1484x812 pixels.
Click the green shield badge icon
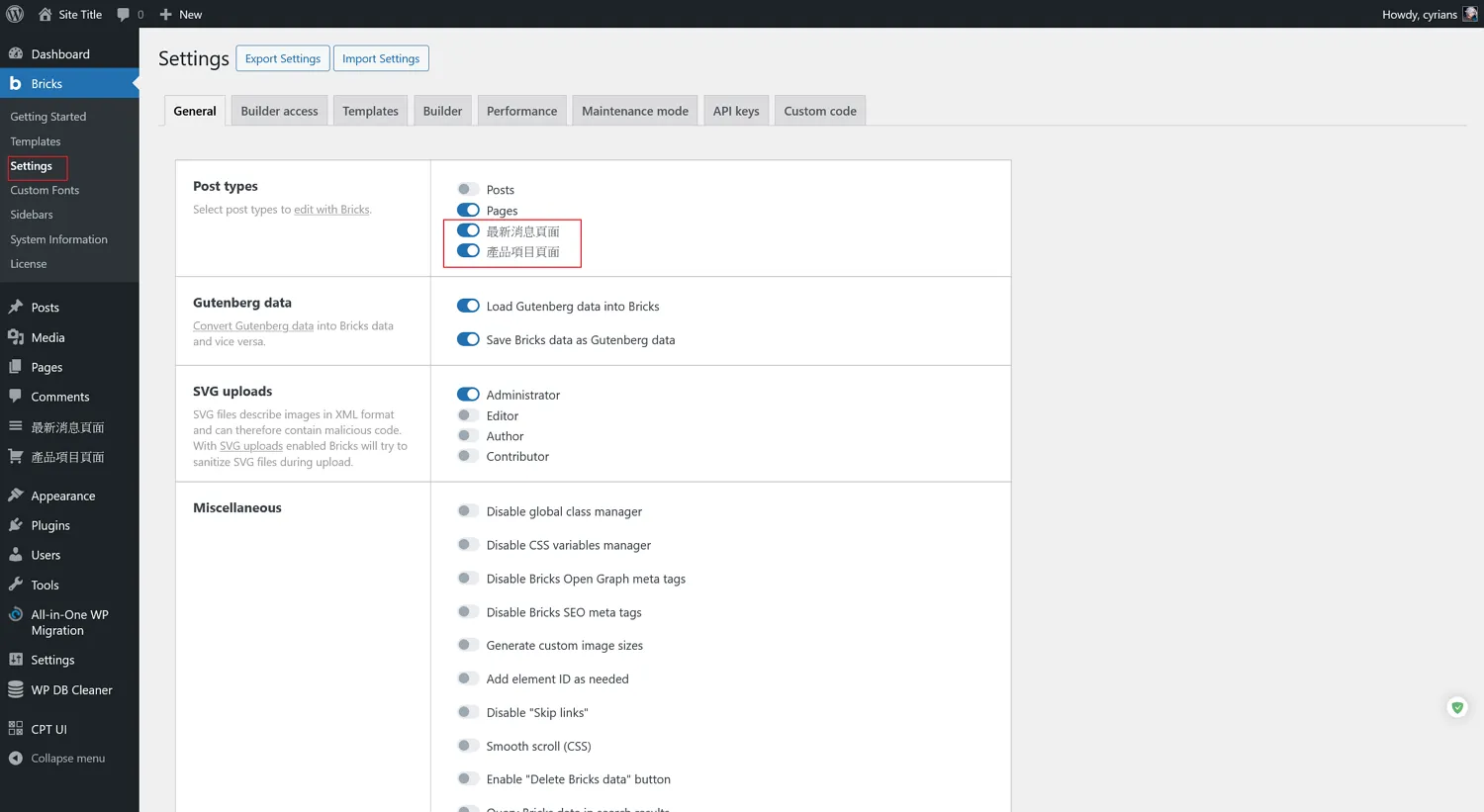(1456, 707)
